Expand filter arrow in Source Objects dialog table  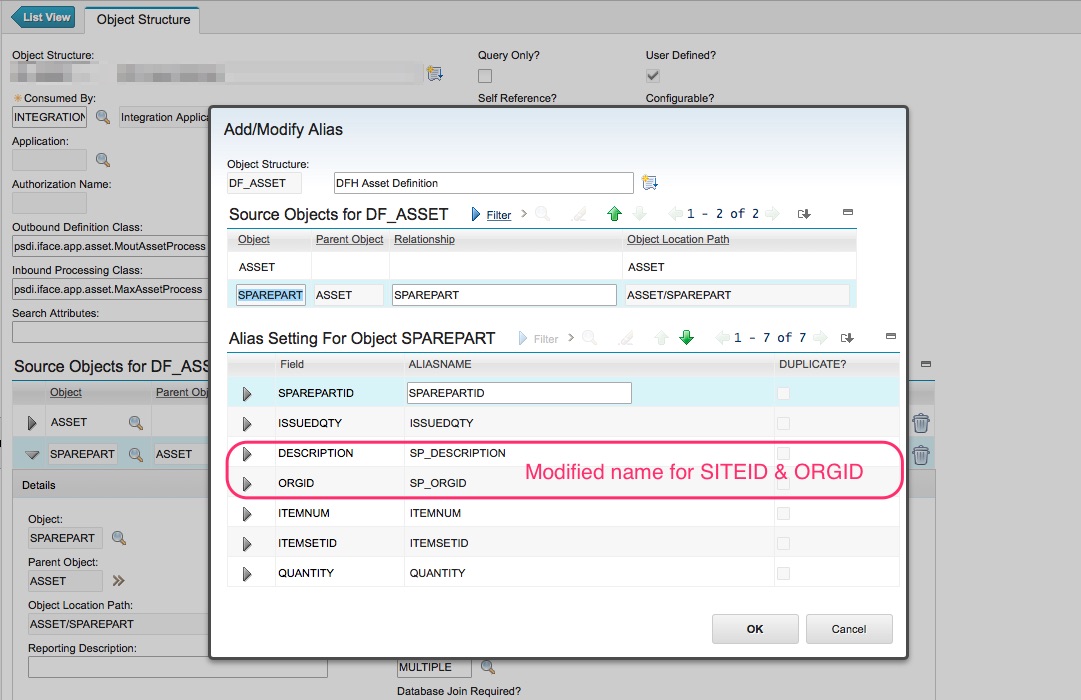pyautogui.click(x=476, y=214)
